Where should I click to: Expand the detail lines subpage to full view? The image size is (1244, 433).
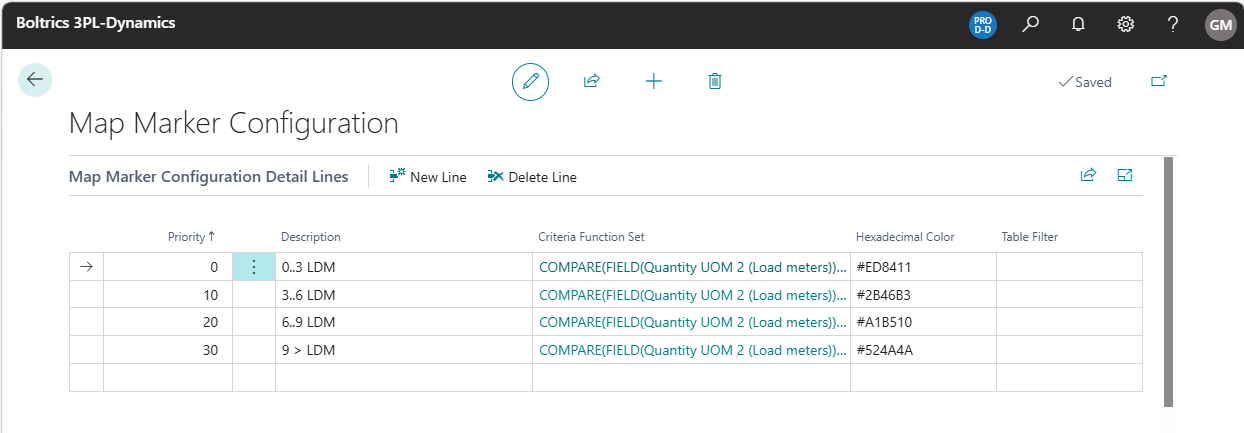point(1125,175)
